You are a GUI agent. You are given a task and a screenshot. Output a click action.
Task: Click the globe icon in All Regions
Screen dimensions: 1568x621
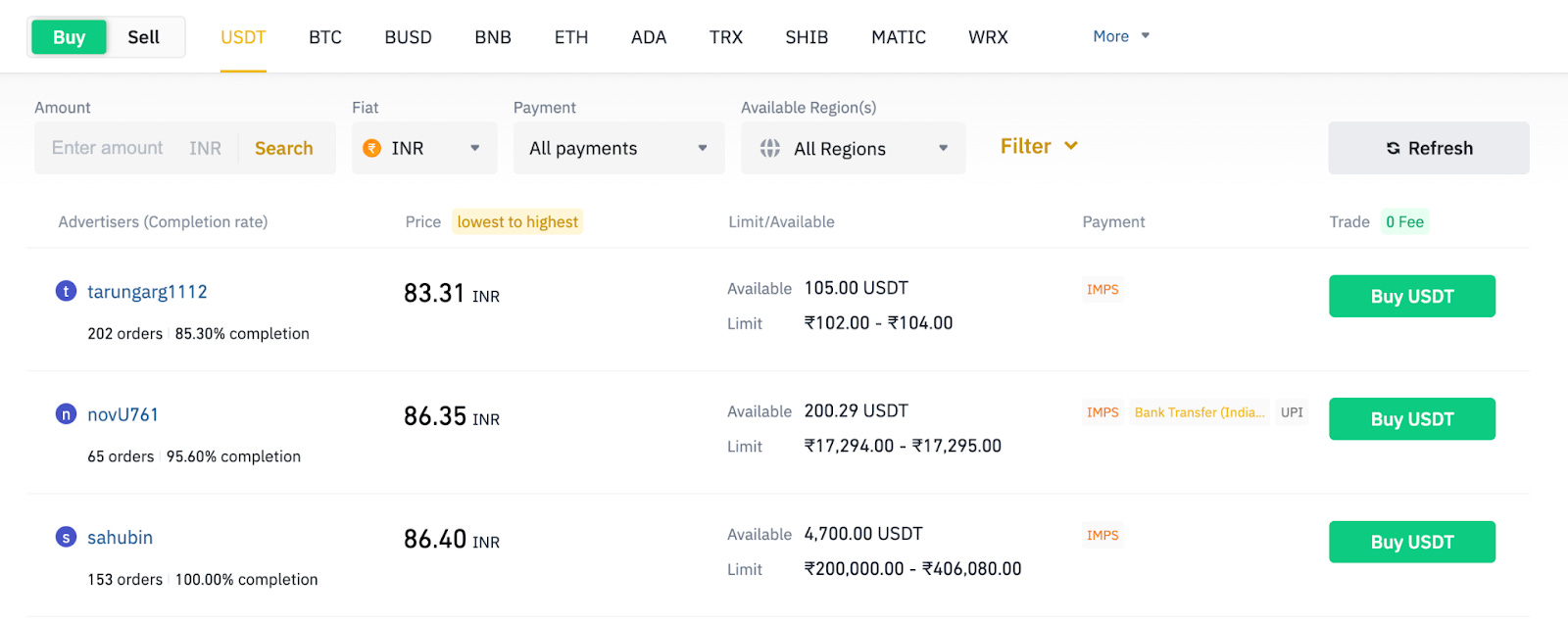[770, 148]
